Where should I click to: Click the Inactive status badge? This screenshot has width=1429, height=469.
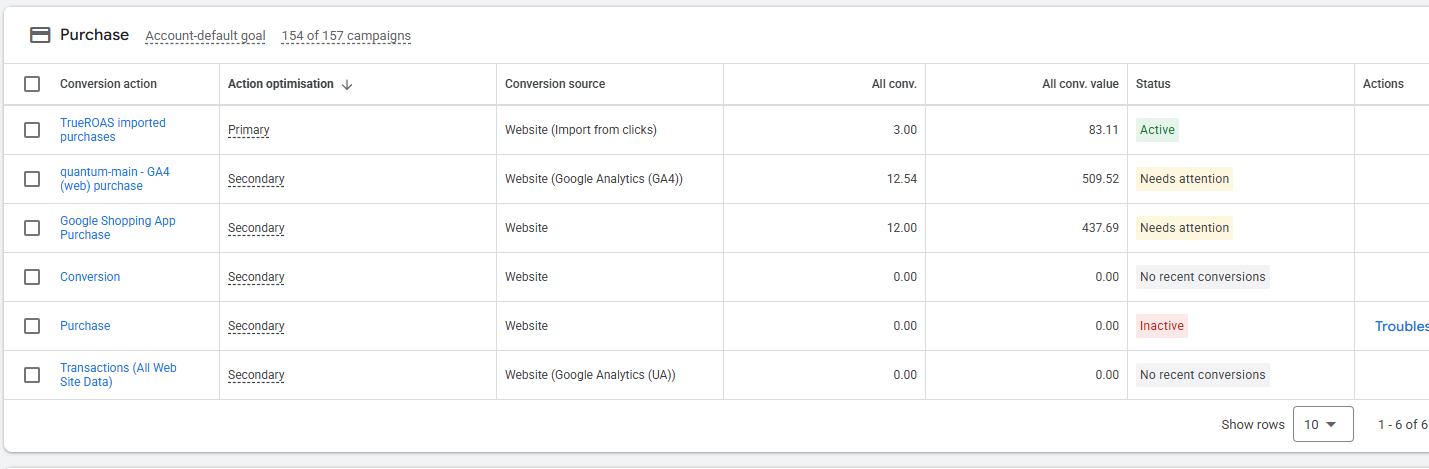(x=1161, y=326)
